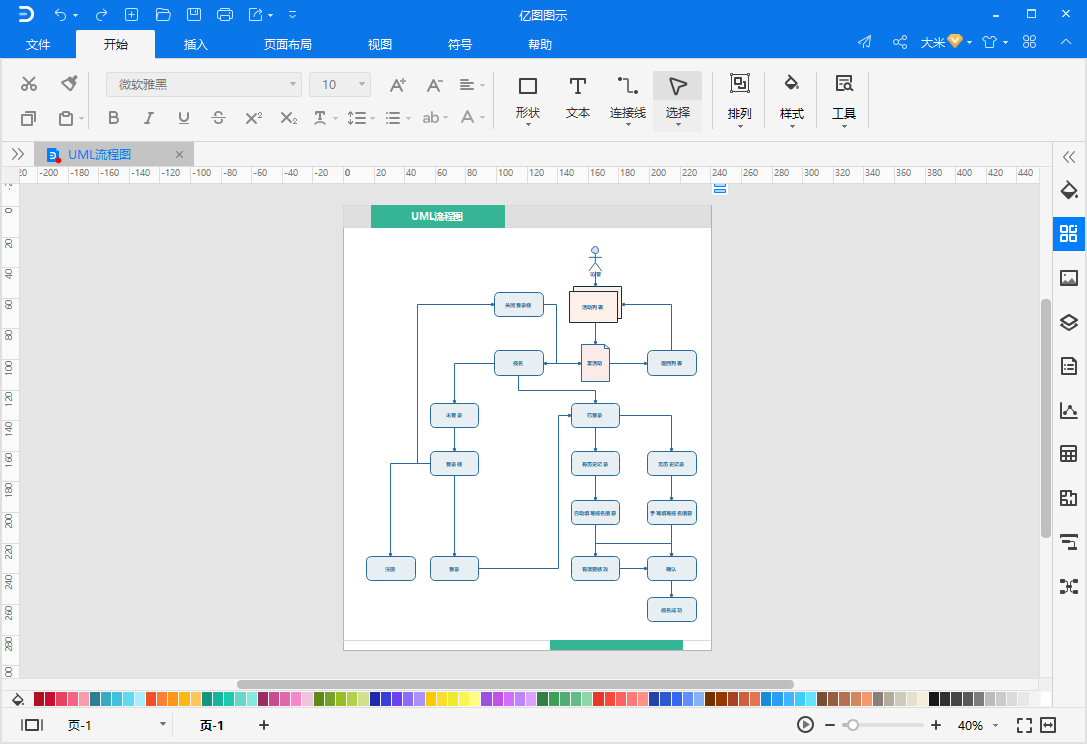This screenshot has width=1087, height=744.
Task: Add a new page with plus button
Action: [264, 725]
